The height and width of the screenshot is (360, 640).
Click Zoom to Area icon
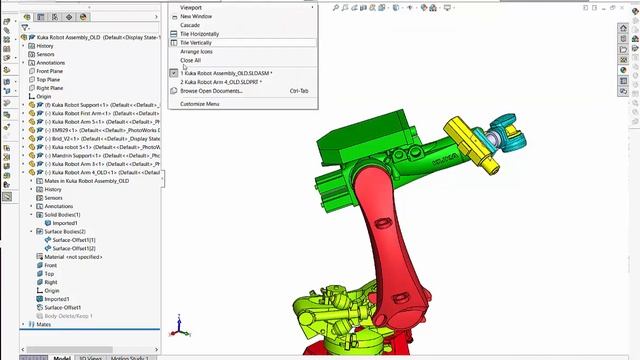click(x=345, y=8)
